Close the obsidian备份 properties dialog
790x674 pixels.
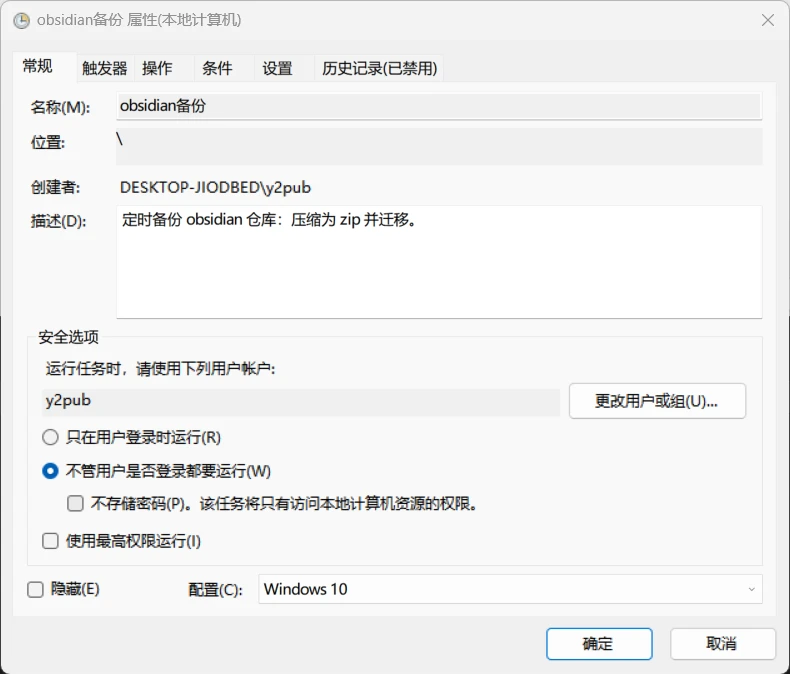coord(767,20)
